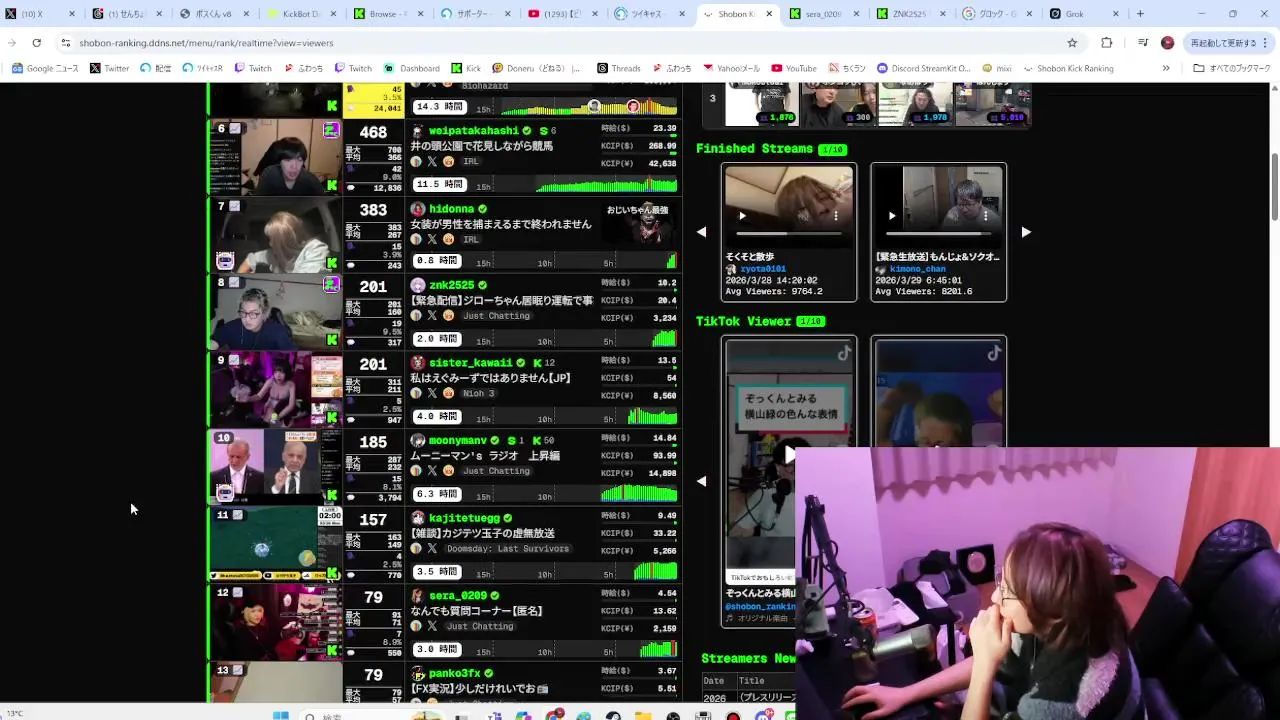Bookmark this page with the star icon

pyautogui.click(x=1072, y=43)
